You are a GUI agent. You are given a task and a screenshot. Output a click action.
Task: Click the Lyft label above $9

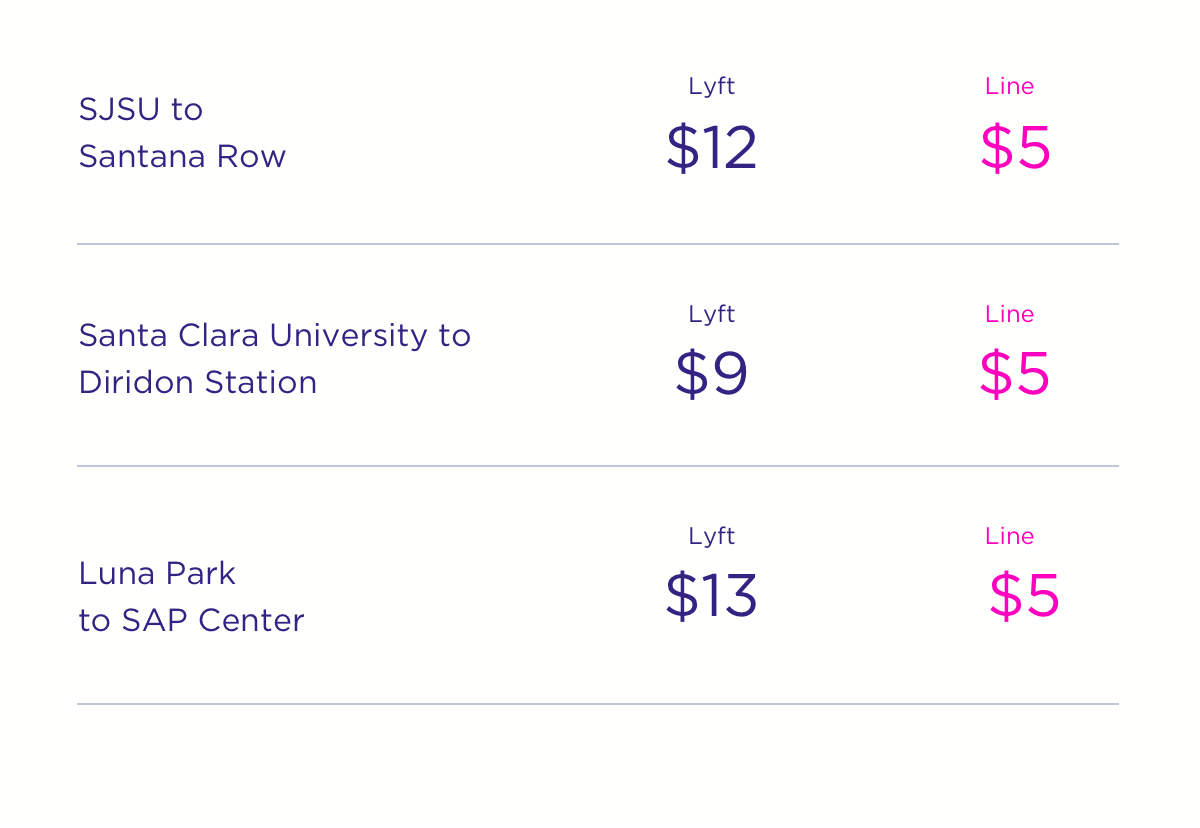click(x=711, y=315)
